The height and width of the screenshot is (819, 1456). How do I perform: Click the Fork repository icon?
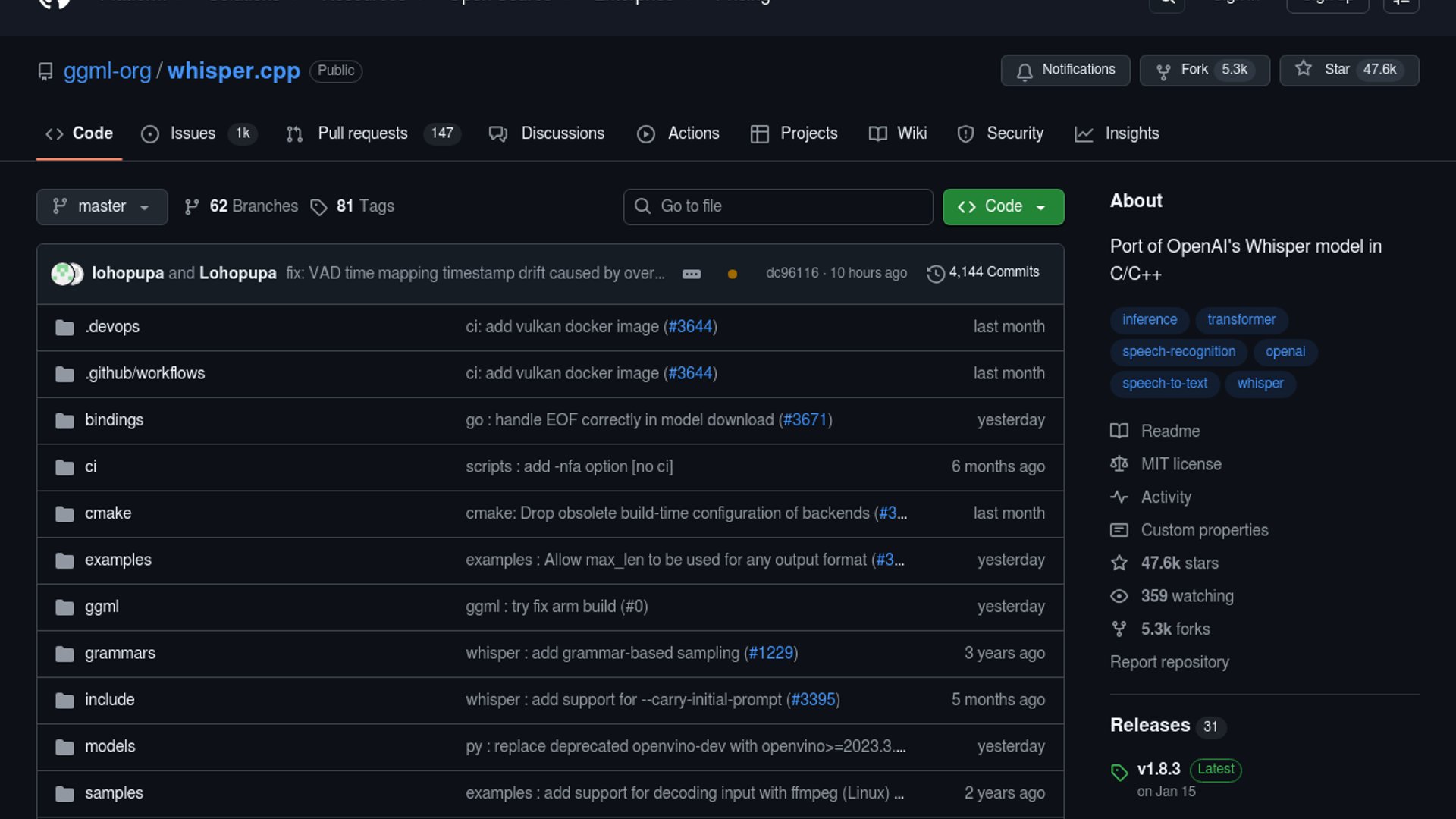tap(1163, 71)
